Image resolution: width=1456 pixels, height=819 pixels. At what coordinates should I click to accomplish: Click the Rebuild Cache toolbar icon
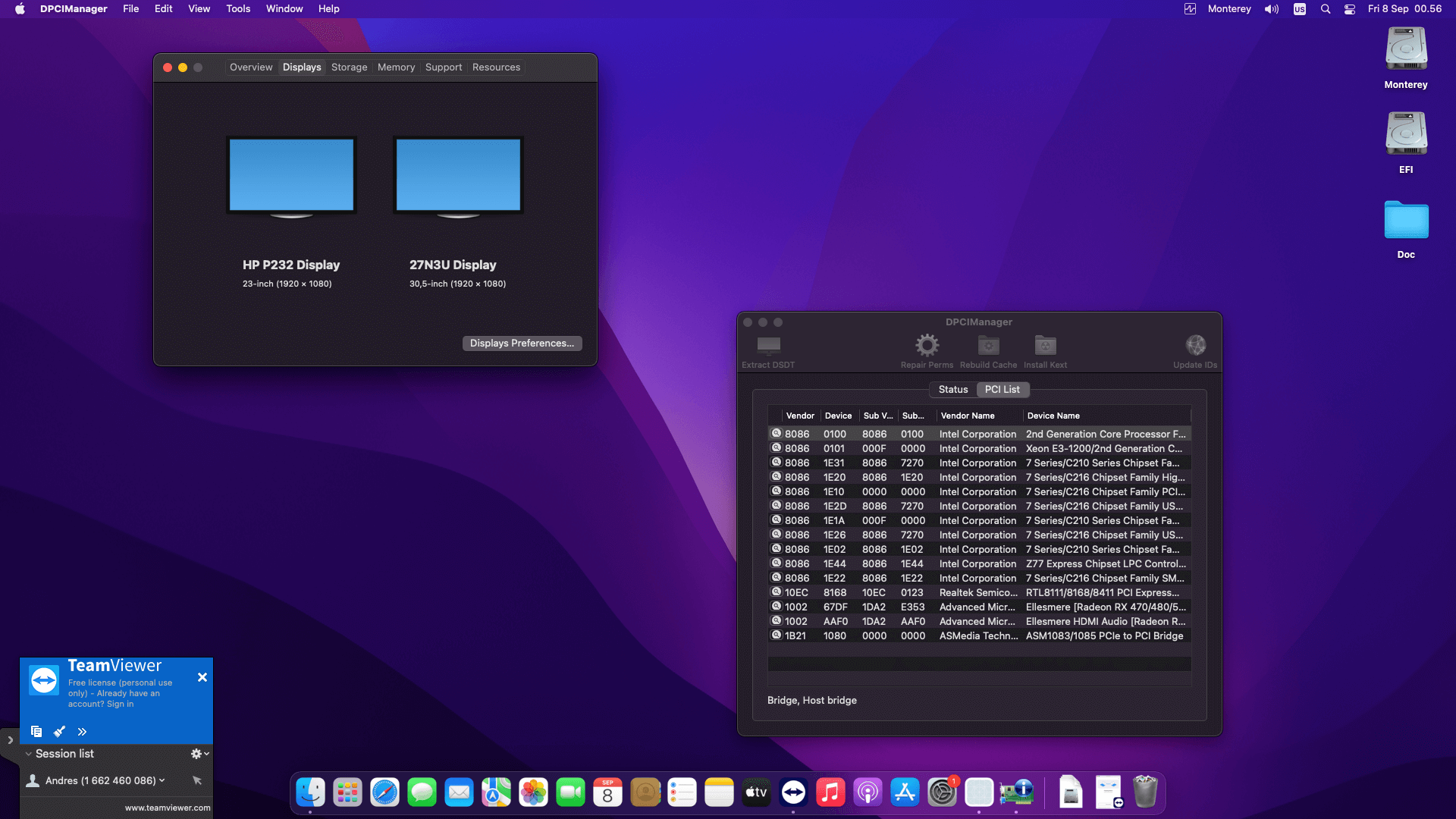[988, 346]
